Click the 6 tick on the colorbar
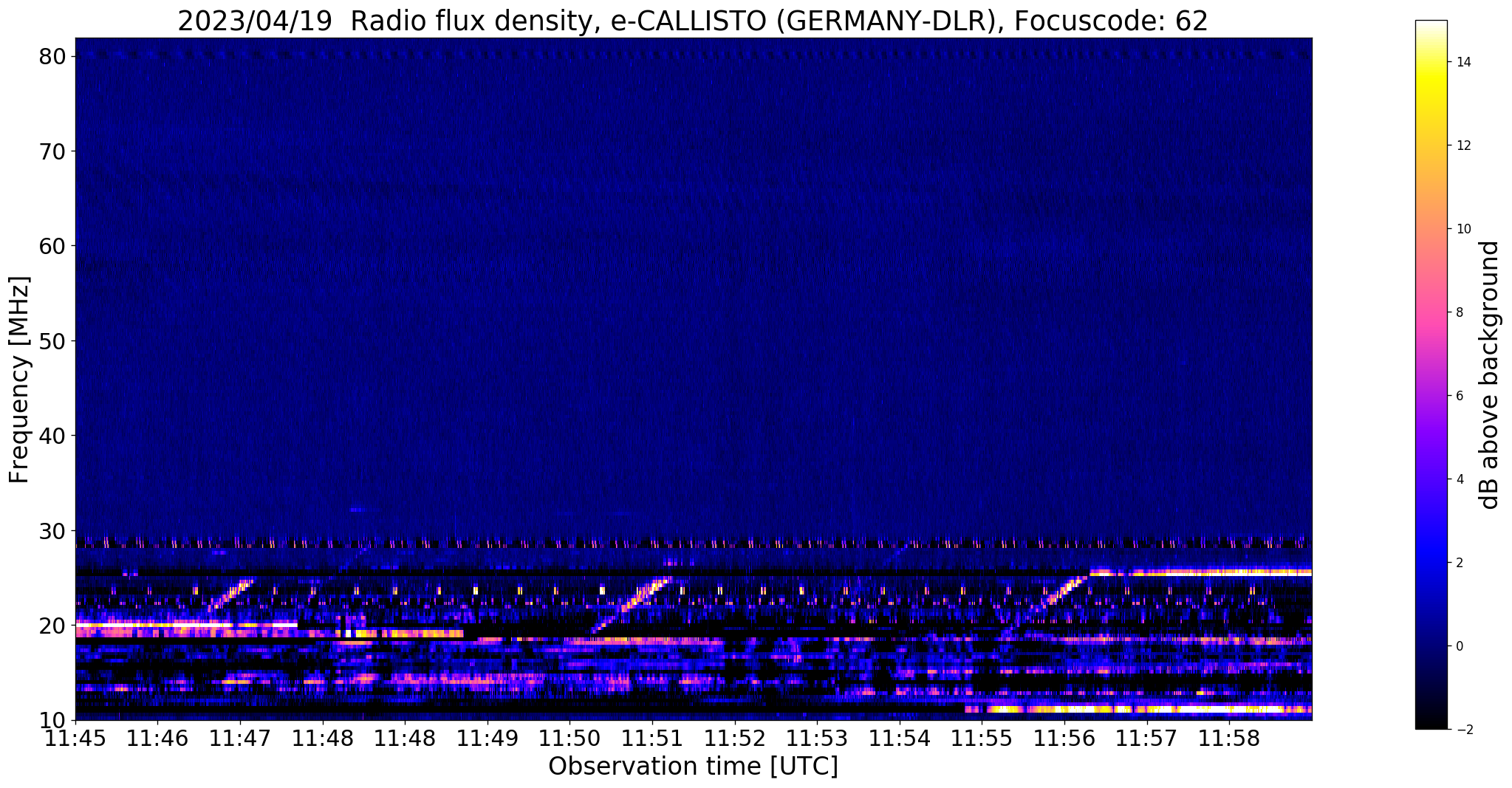Viewport: 1512px width, 788px height. pos(1460,396)
